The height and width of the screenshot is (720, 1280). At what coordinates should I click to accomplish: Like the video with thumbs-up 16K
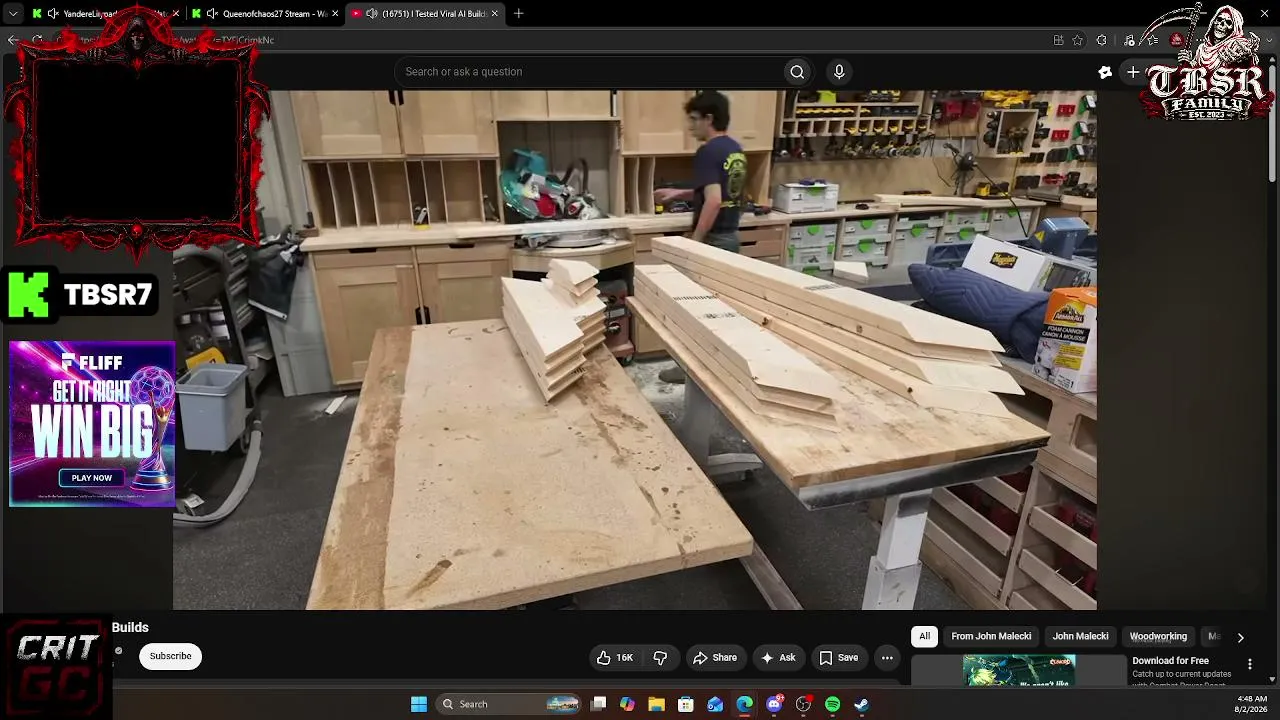(x=615, y=657)
